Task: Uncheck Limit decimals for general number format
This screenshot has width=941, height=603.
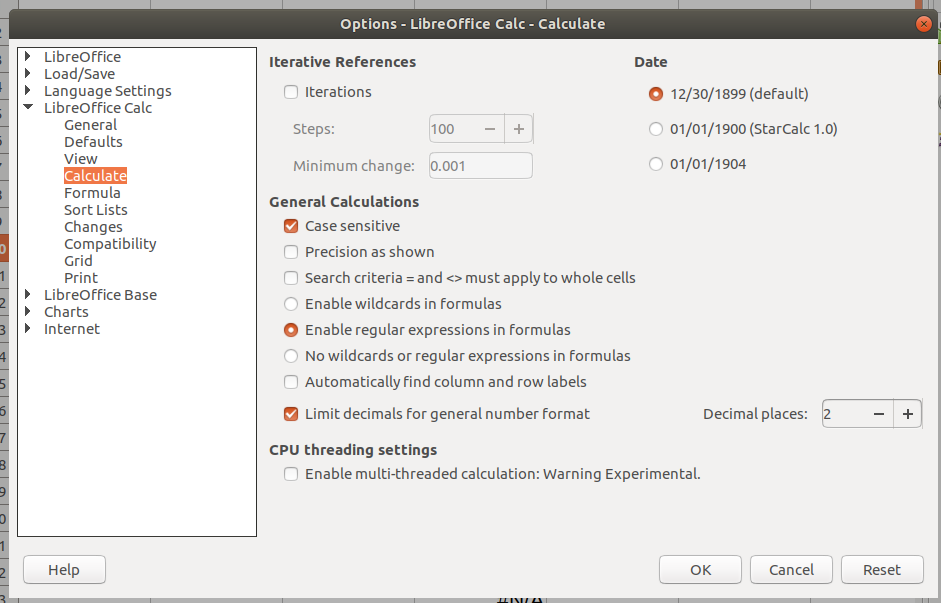Action: point(291,414)
